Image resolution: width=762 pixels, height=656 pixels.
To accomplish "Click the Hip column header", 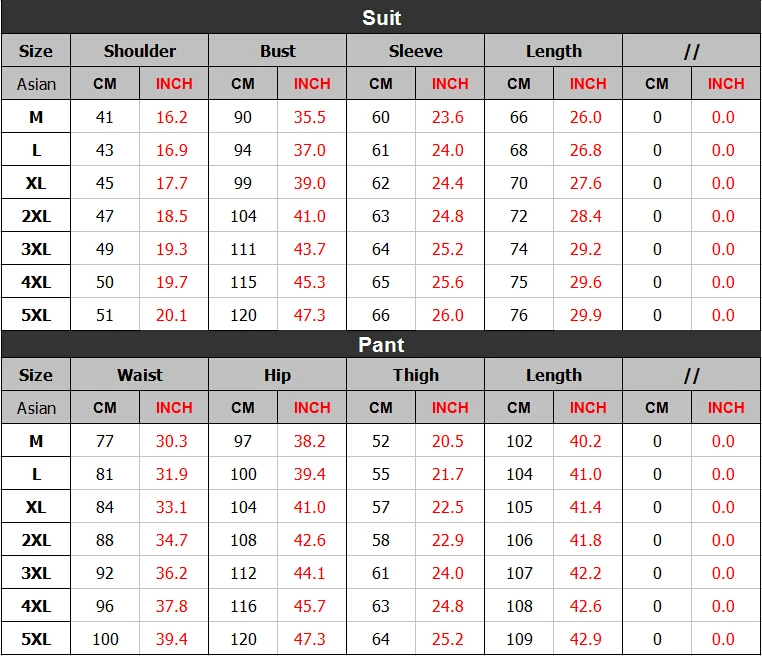I will [x=277, y=375].
